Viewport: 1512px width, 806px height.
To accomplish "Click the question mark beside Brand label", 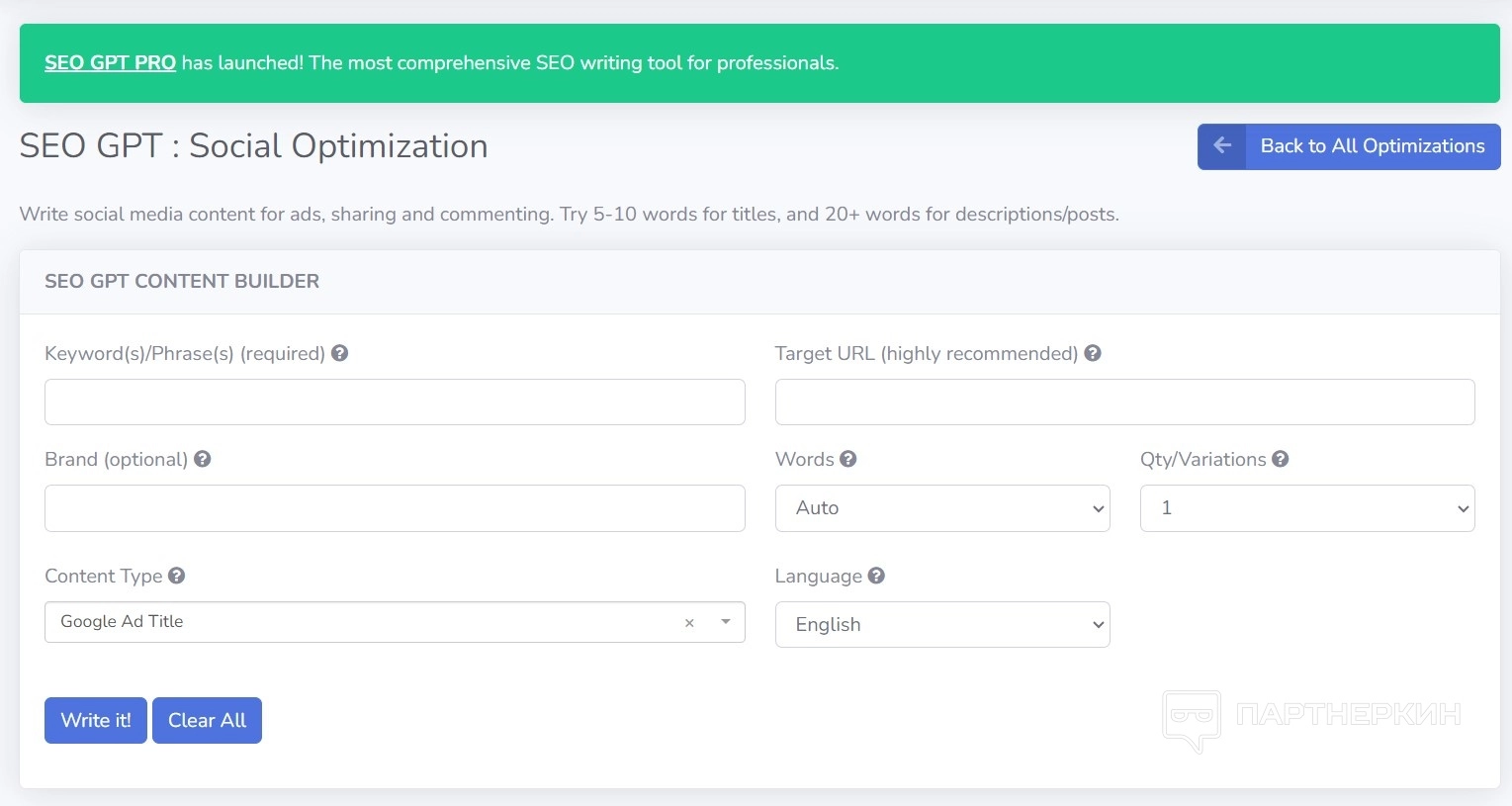I will pos(203,459).
